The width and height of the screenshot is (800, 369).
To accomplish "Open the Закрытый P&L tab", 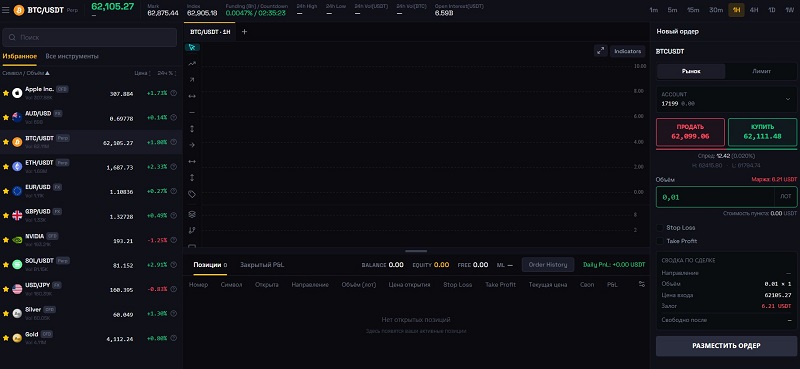I will 262,265.
